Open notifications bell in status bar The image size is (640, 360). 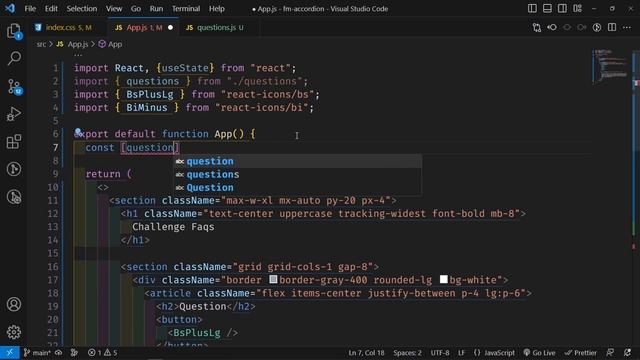click(x=627, y=353)
